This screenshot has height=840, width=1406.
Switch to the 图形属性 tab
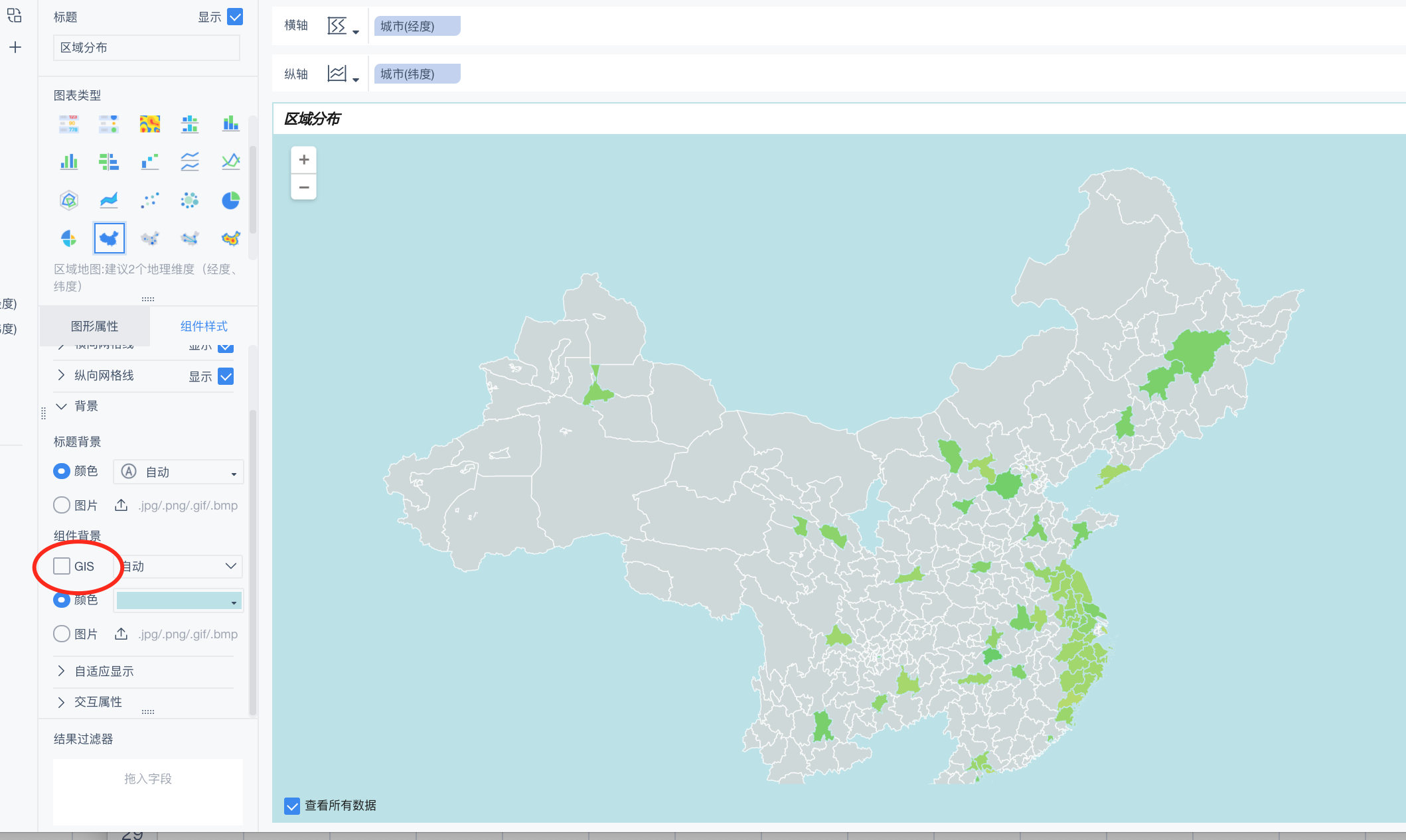tap(95, 326)
